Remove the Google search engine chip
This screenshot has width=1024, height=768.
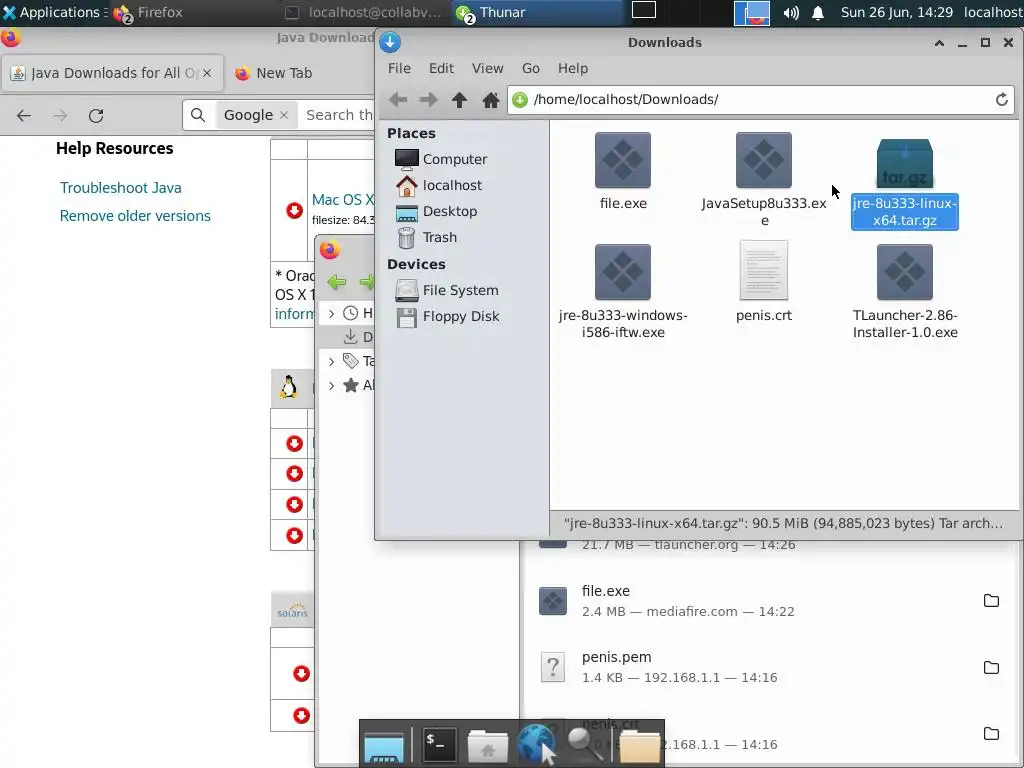283,115
